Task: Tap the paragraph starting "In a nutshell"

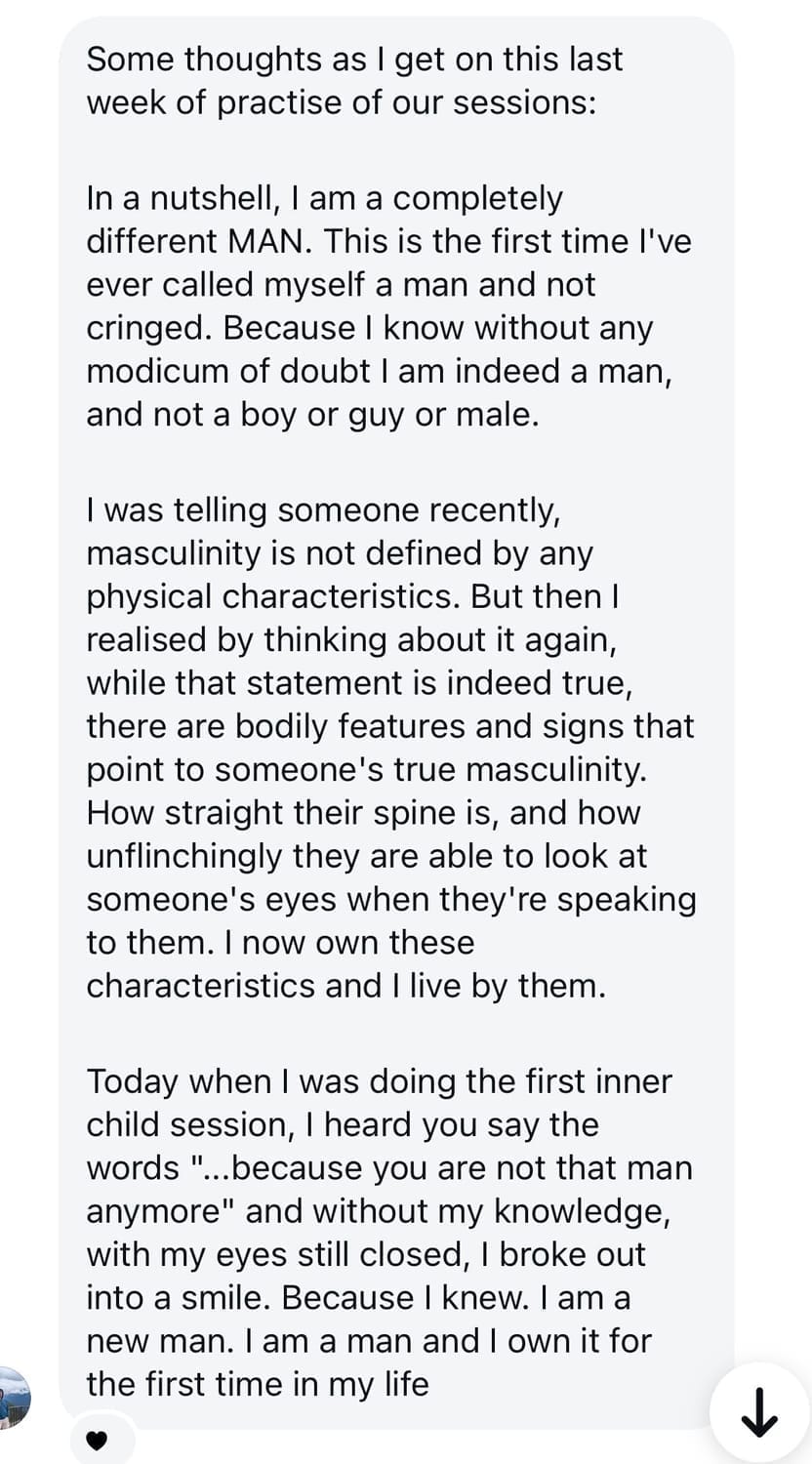Action: tap(369, 306)
